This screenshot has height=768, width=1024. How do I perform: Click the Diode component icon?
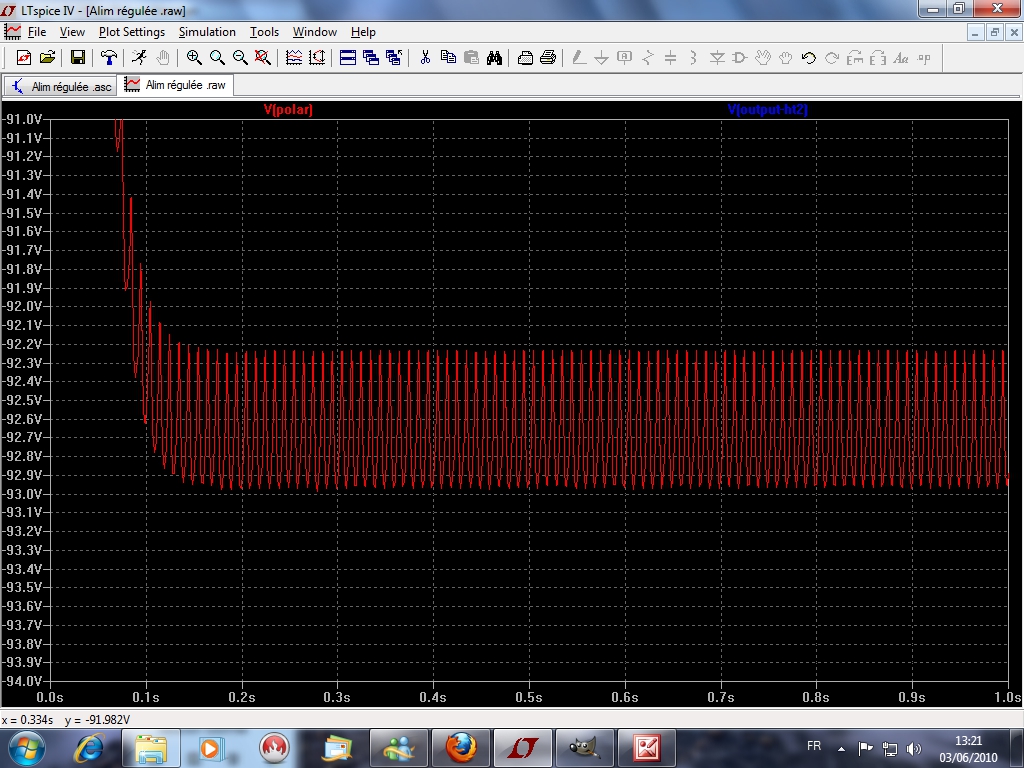pyautogui.click(x=716, y=57)
